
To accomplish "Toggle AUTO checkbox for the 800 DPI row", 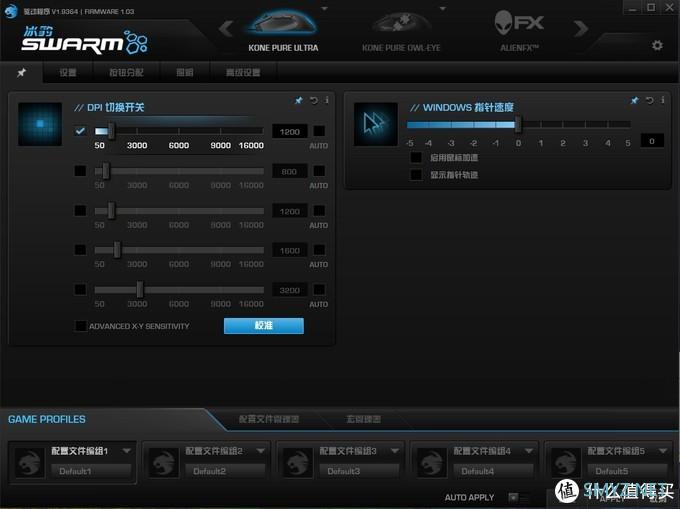I will [x=319, y=171].
